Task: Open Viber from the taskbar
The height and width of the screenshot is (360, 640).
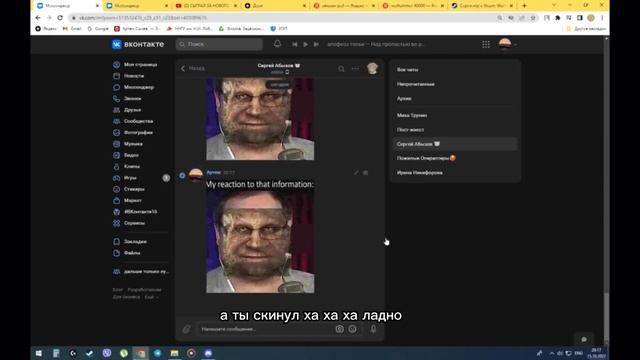Action: 107,353
